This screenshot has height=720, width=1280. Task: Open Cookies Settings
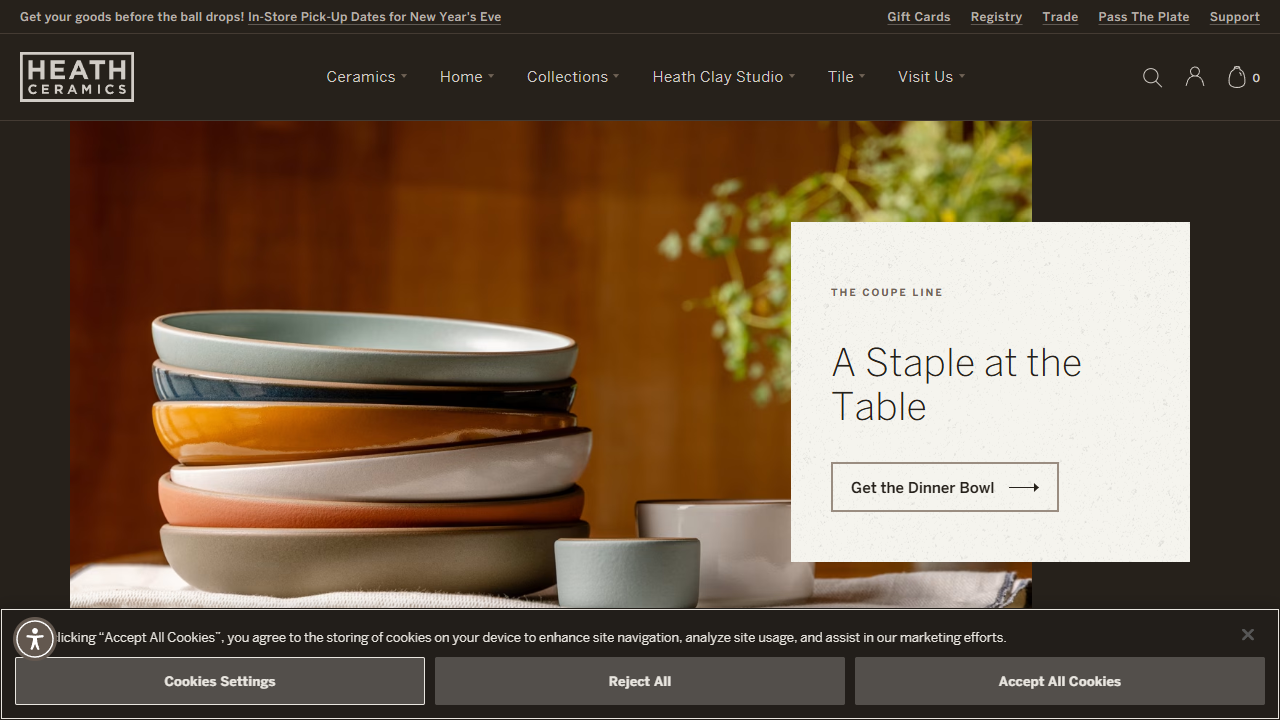pyautogui.click(x=220, y=681)
